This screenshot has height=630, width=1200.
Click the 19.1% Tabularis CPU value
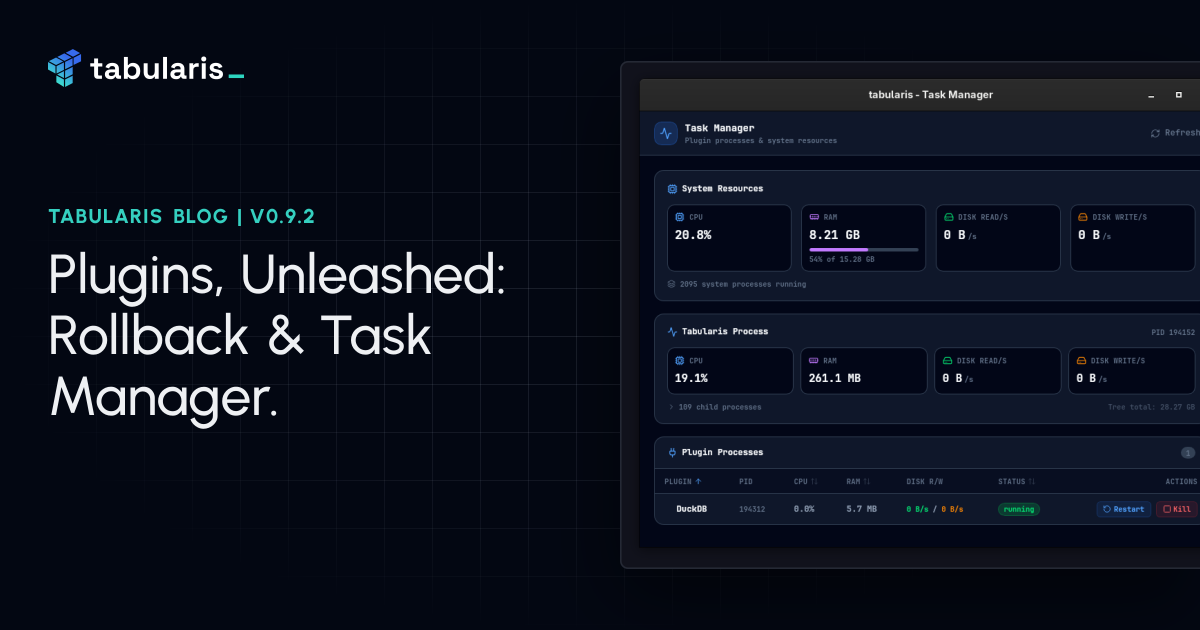(x=691, y=378)
